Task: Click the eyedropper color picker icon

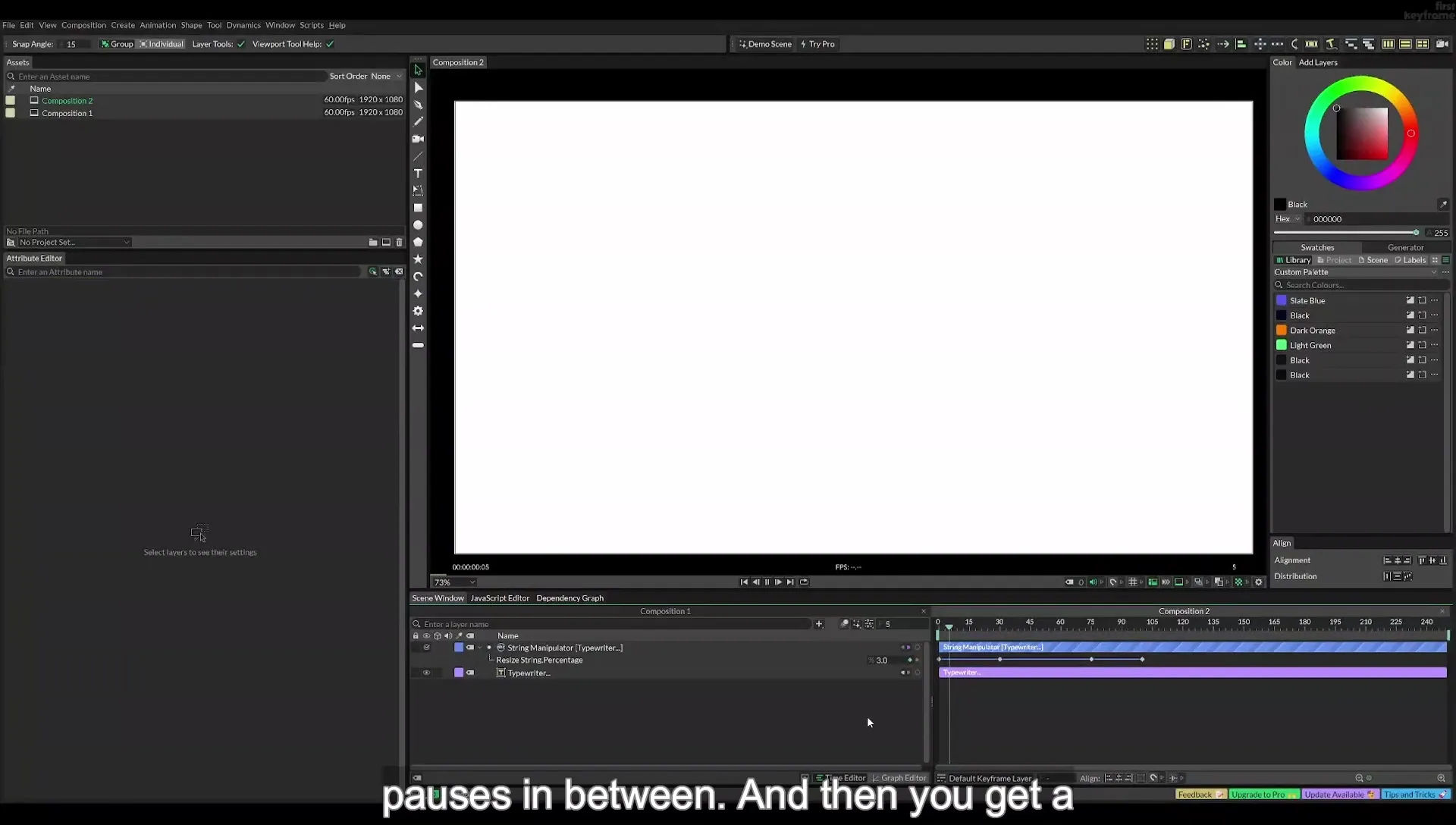Action: pyautogui.click(x=1443, y=204)
